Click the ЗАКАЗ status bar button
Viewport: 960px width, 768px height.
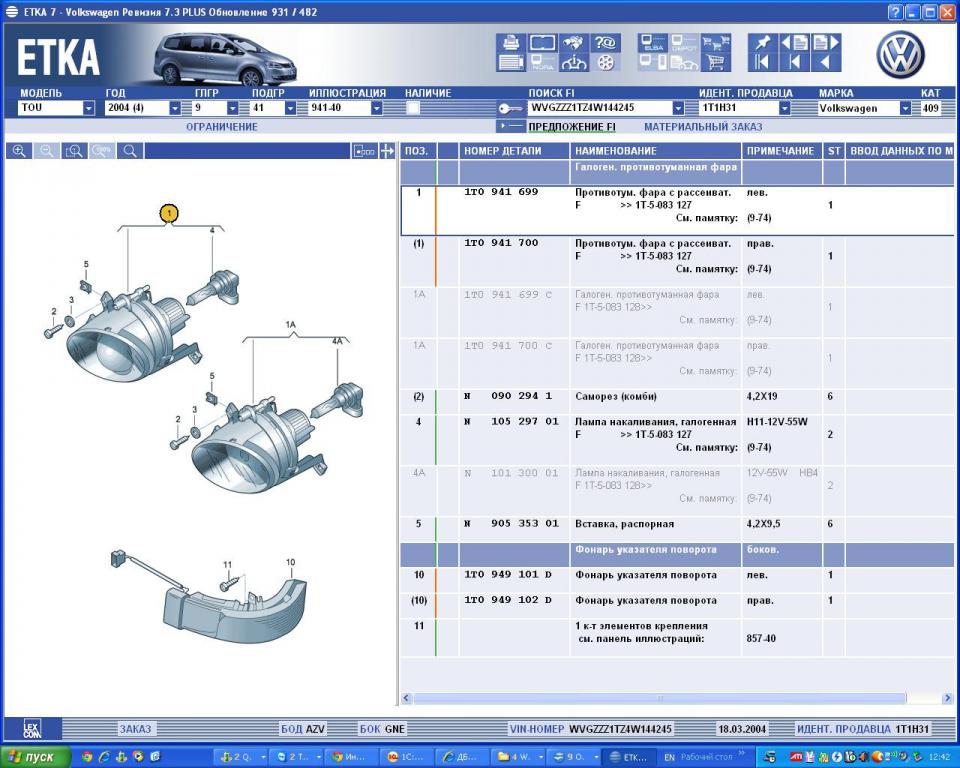click(135, 729)
